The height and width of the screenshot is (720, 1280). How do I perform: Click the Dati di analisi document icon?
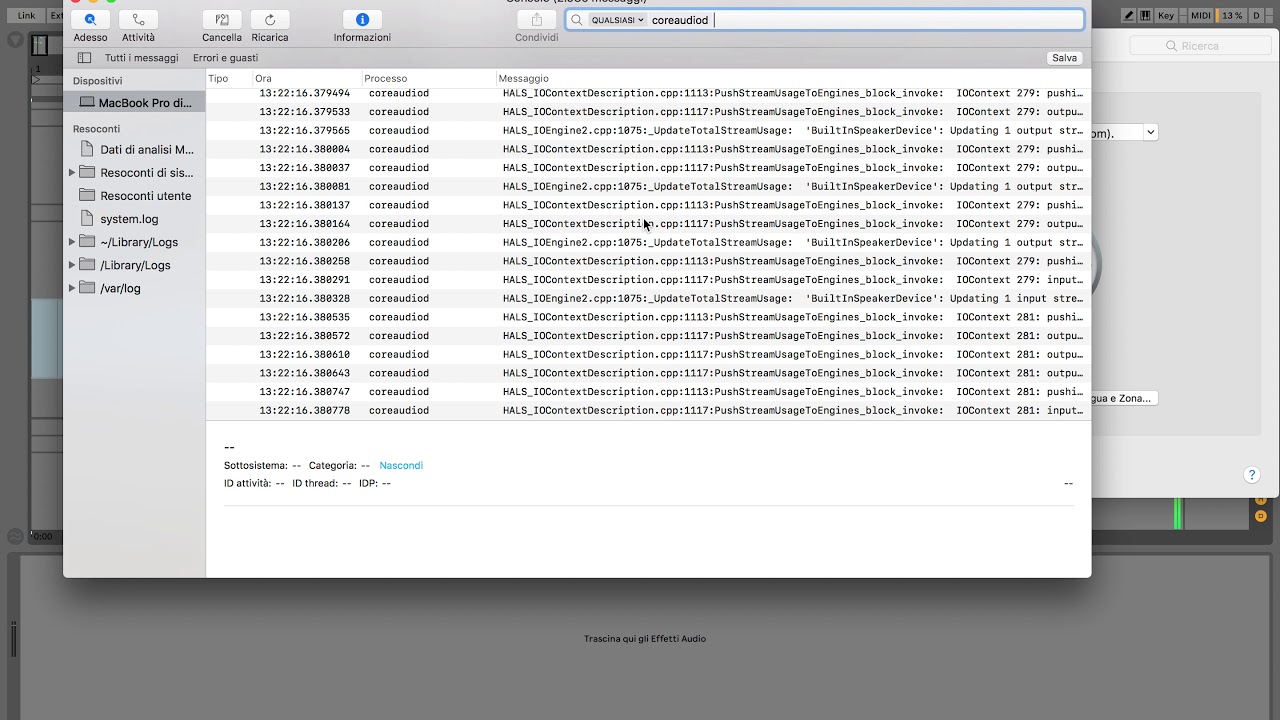point(87,149)
